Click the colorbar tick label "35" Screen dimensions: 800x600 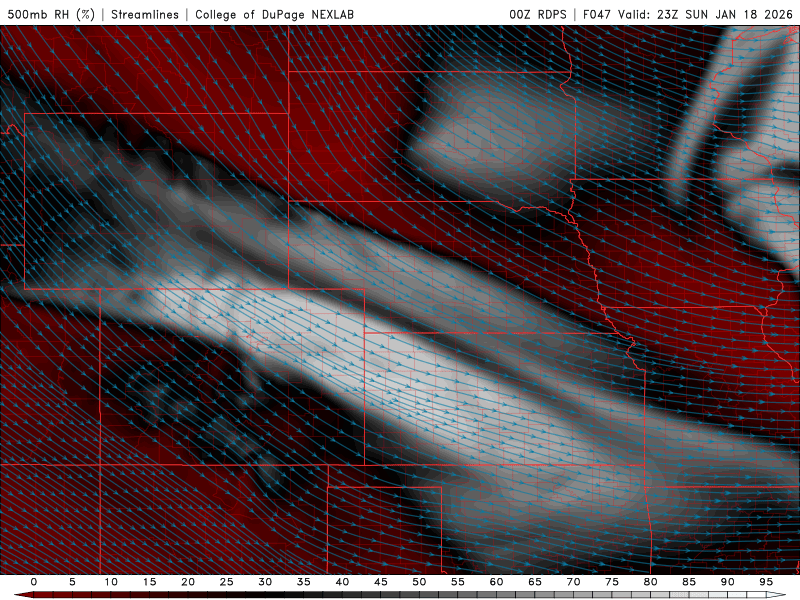304,582
